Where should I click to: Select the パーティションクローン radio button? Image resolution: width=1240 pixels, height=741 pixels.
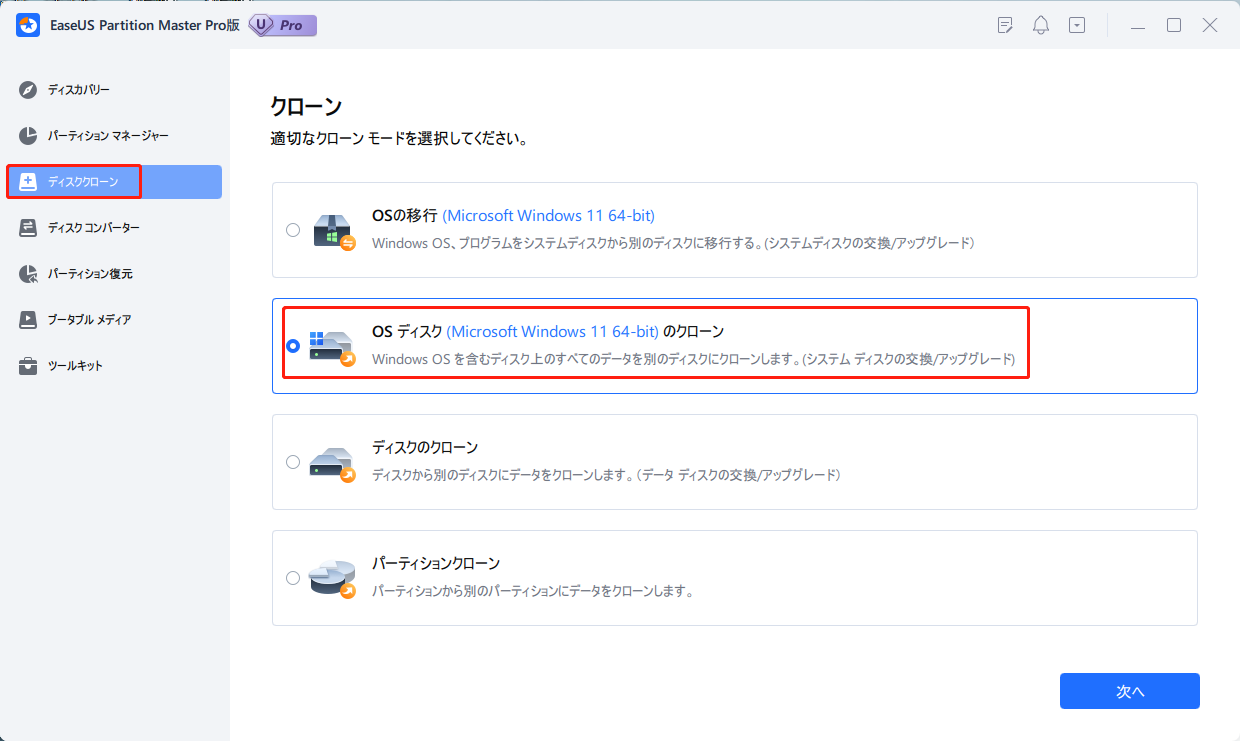click(x=293, y=577)
